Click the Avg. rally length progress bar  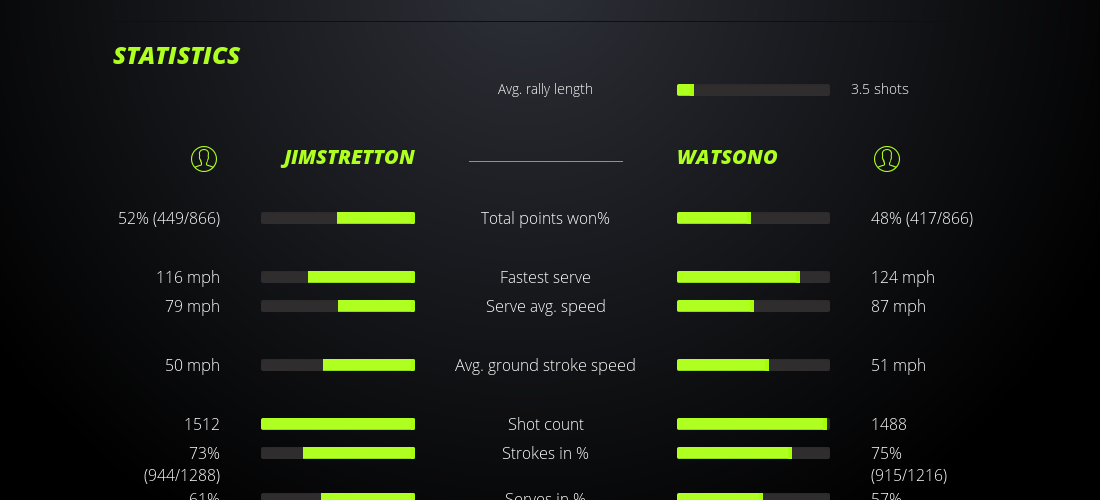click(x=753, y=90)
